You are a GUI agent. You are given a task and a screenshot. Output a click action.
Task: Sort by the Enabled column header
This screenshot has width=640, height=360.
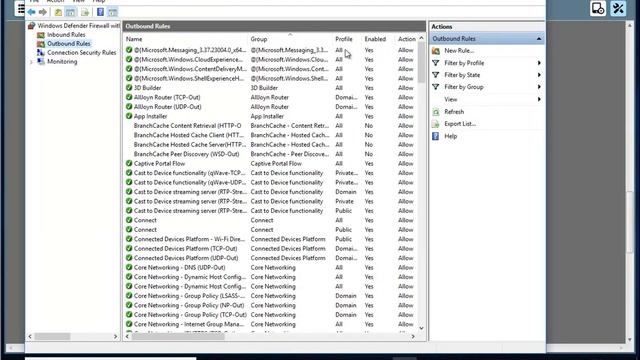click(x=375, y=39)
